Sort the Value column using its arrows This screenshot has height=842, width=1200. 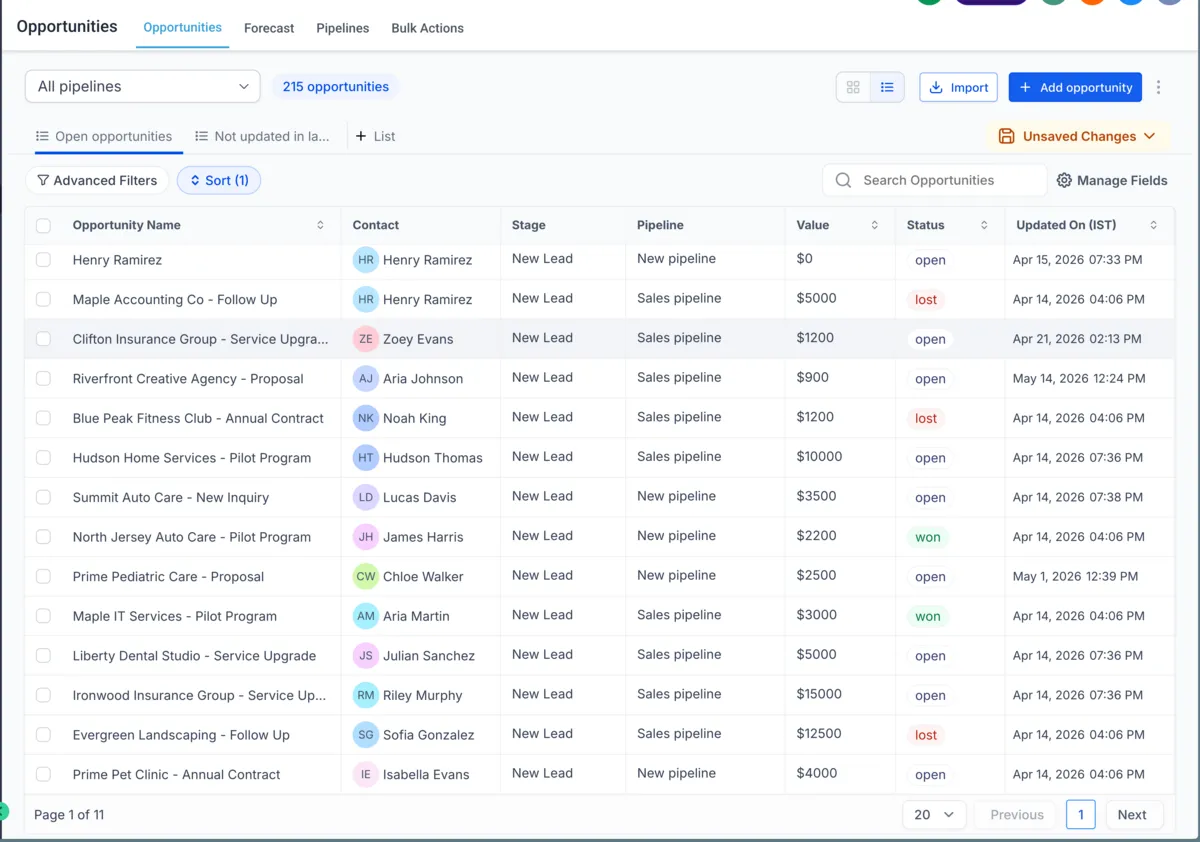tap(874, 225)
